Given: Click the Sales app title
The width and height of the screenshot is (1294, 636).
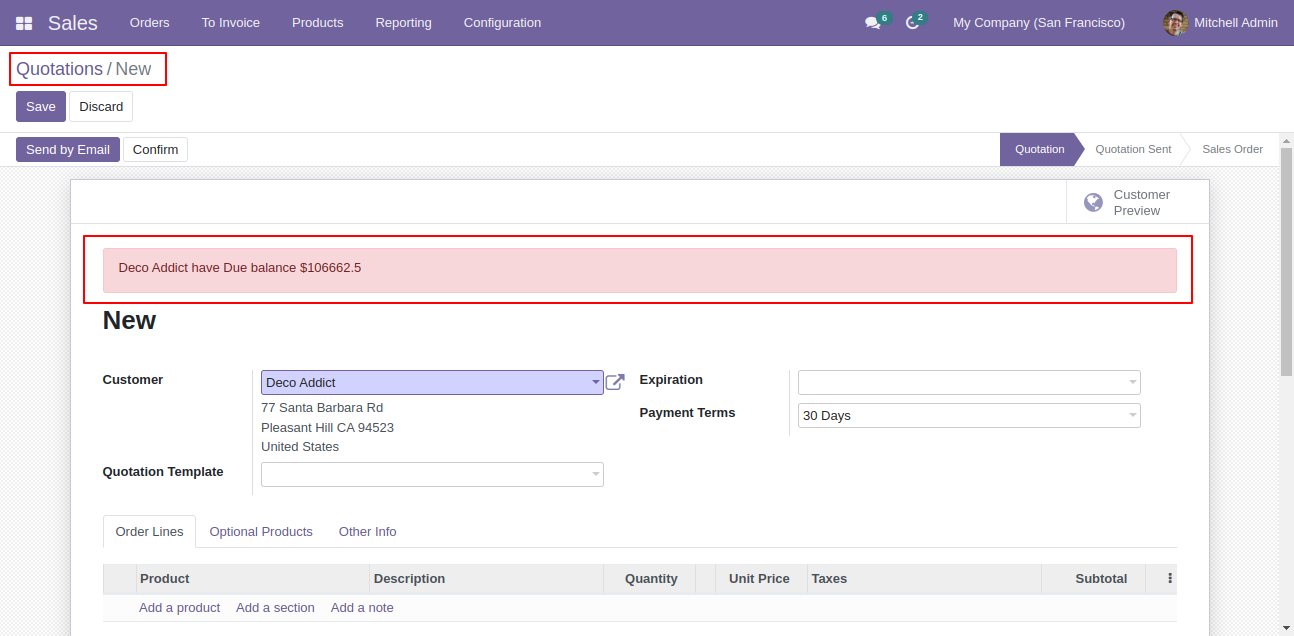Looking at the screenshot, I should click(73, 23).
